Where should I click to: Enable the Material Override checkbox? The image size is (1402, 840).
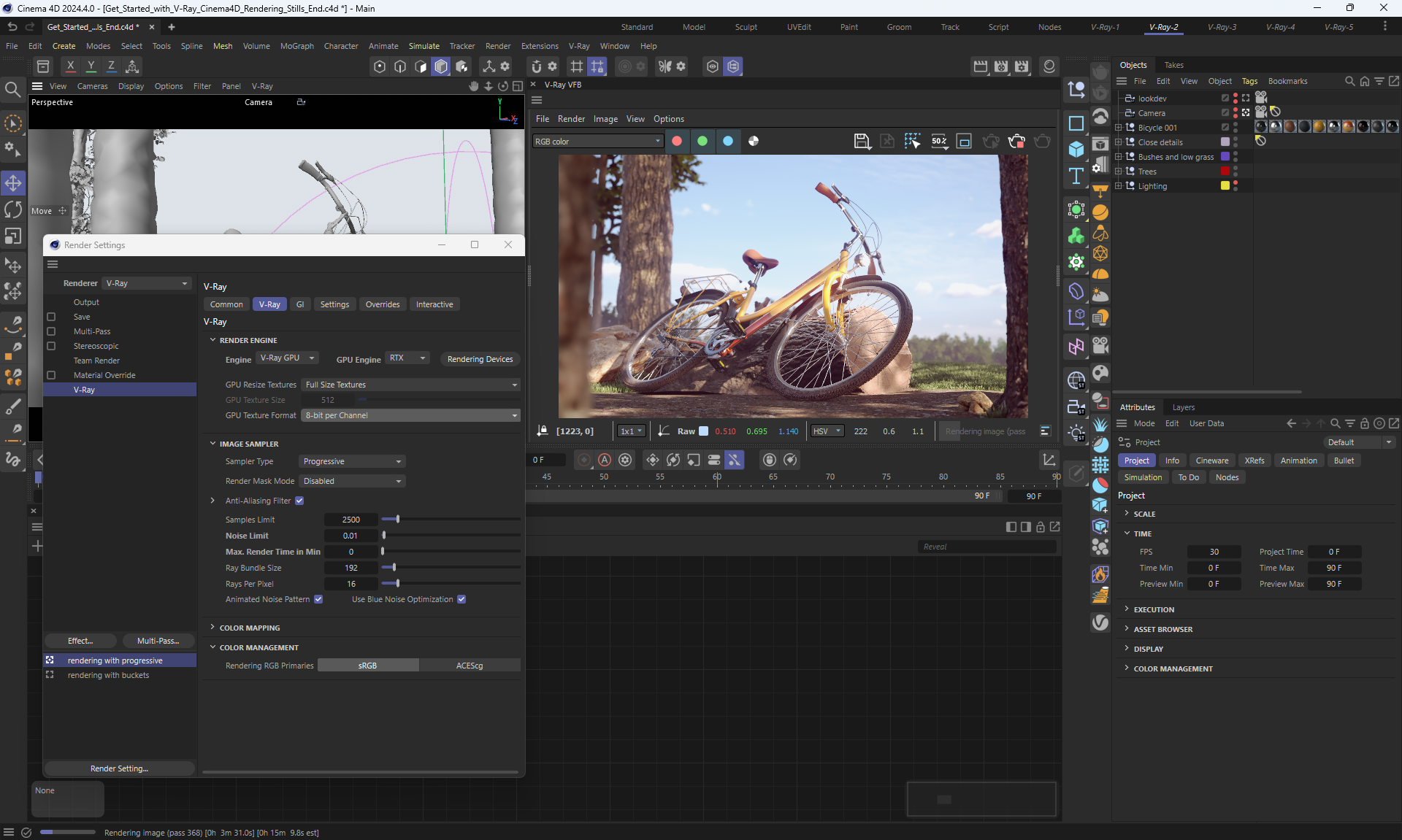point(51,375)
